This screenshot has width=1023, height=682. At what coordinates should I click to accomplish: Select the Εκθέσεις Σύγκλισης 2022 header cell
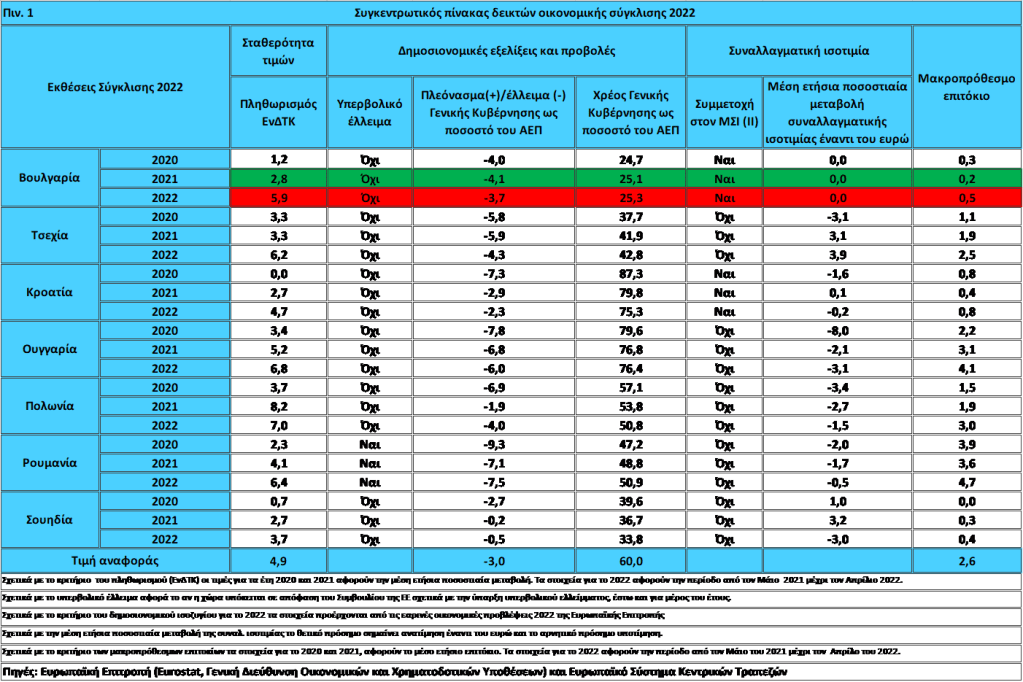point(116,87)
